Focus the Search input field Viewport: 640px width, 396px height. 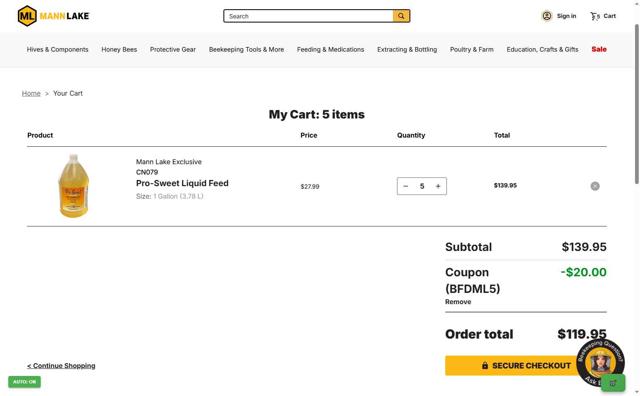point(309,16)
